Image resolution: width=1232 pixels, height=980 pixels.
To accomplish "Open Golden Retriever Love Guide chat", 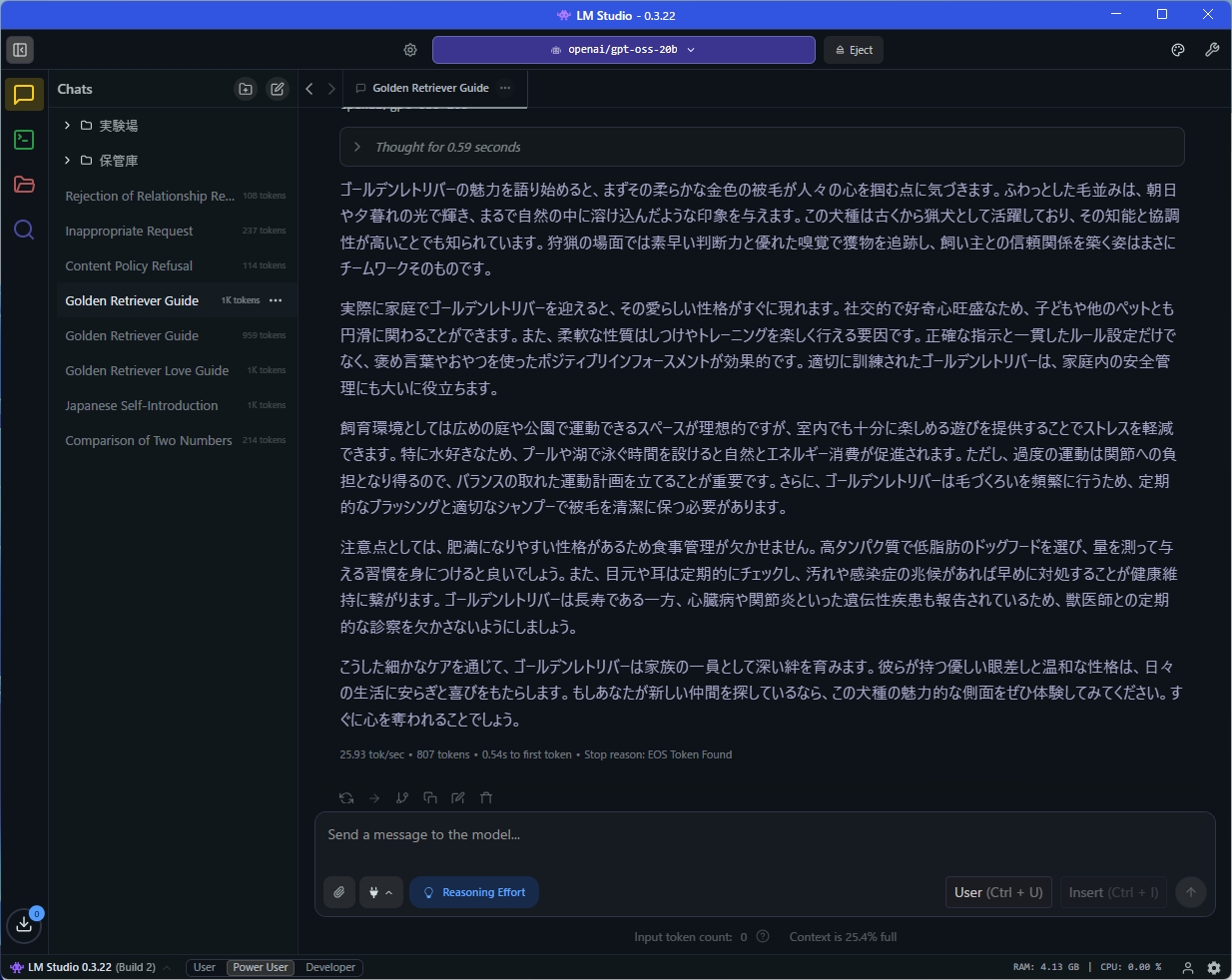I will tap(176, 370).
